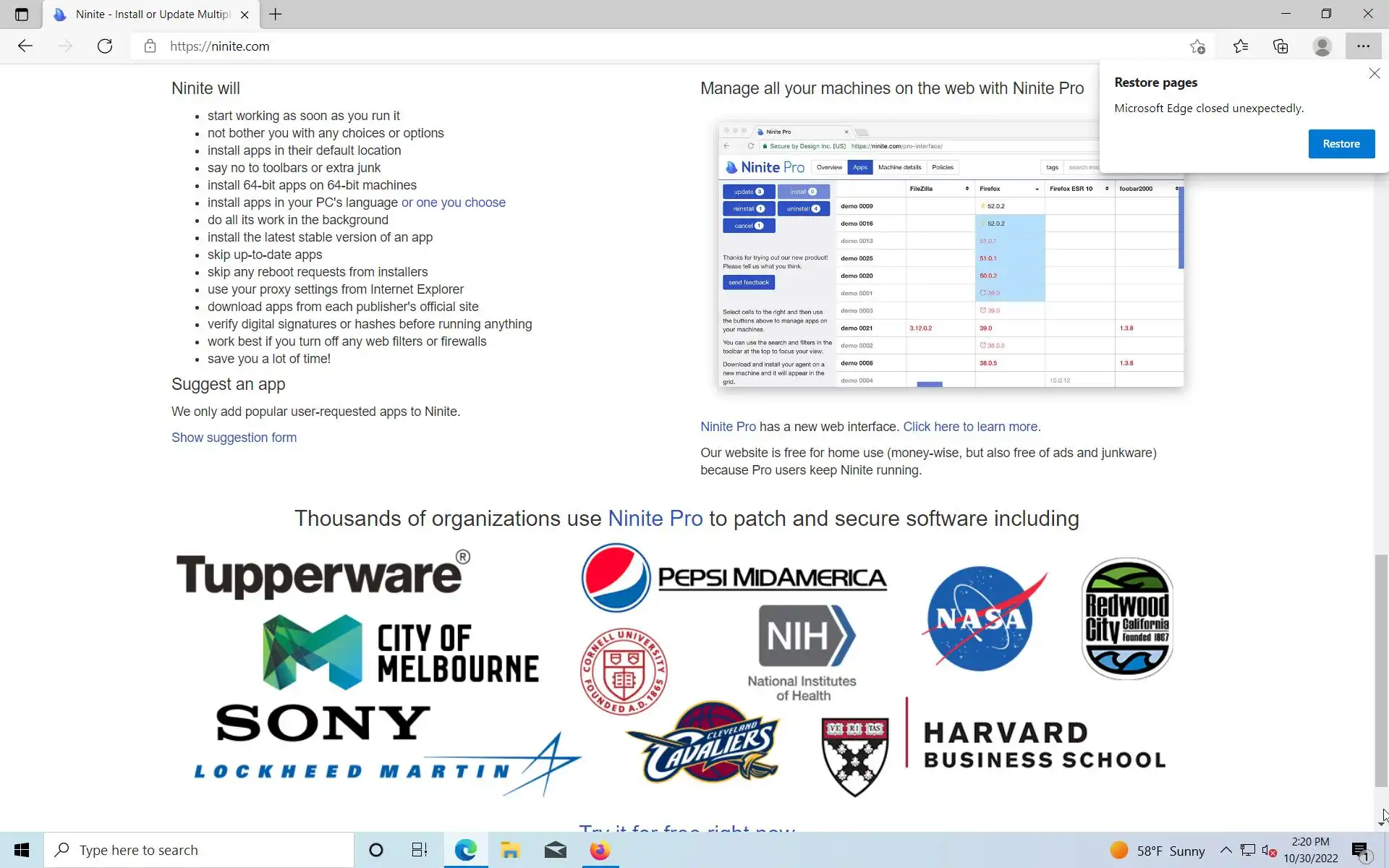Screen dimensions: 1389x868
Task: Open 'Click here to learn more' link
Action: (x=971, y=427)
